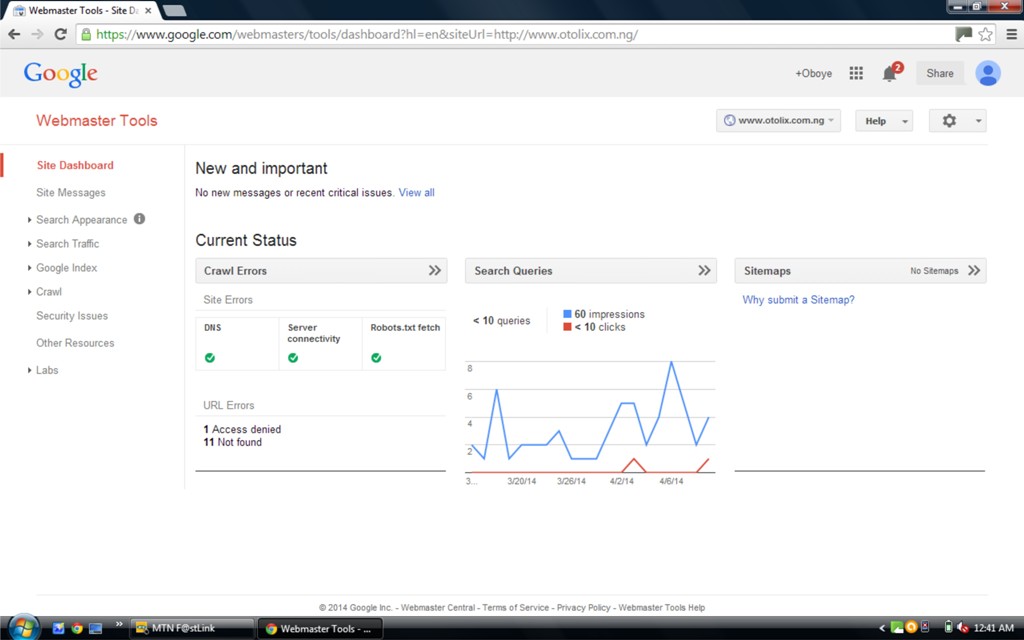The image size is (1024, 640).
Task: Click volume icon in system tray
Action: coord(963,628)
